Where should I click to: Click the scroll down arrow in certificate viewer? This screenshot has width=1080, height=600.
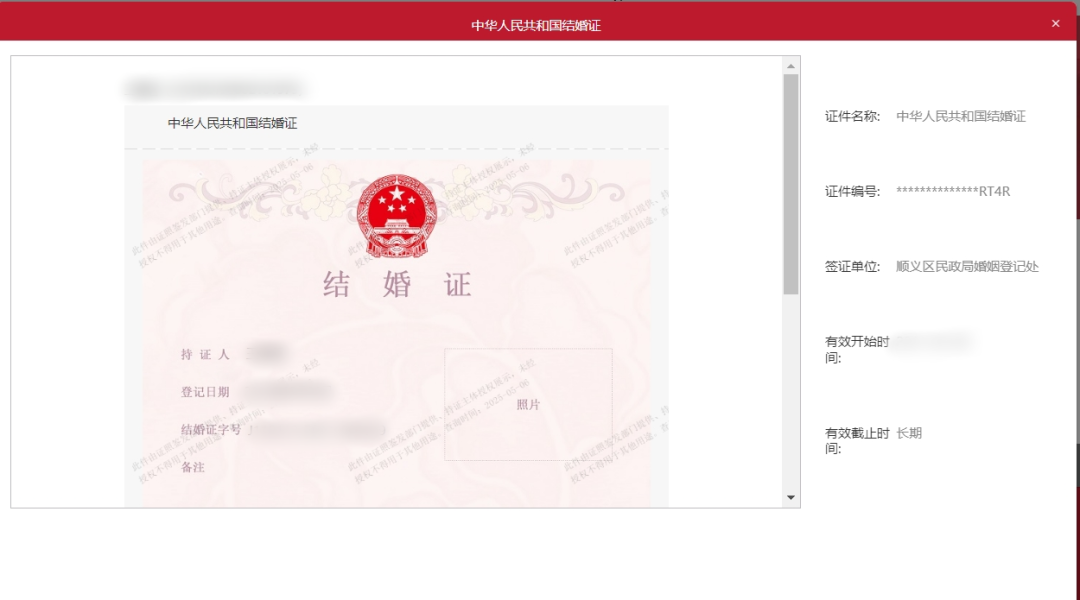[x=791, y=497]
